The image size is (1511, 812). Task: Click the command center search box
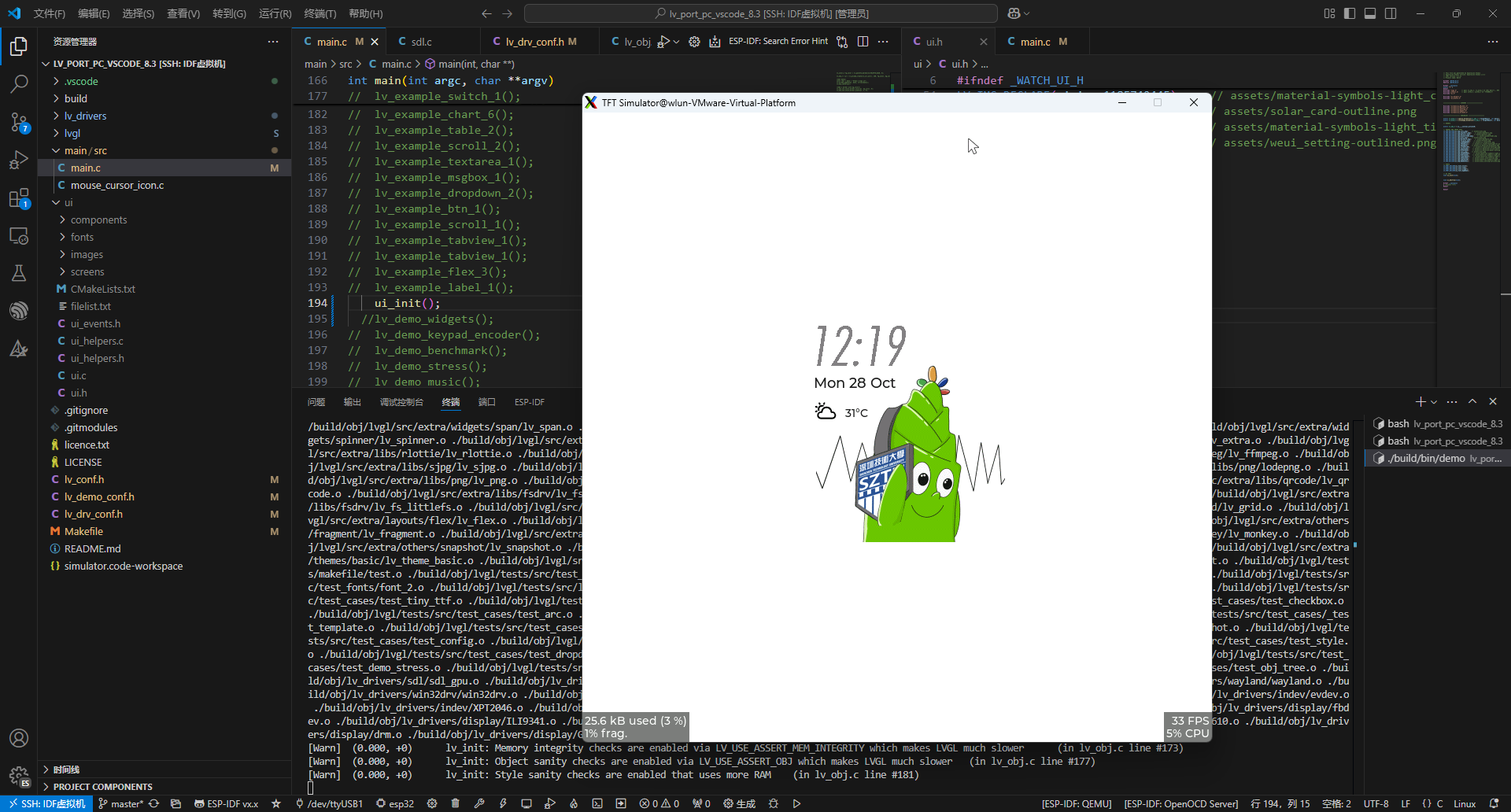760,13
